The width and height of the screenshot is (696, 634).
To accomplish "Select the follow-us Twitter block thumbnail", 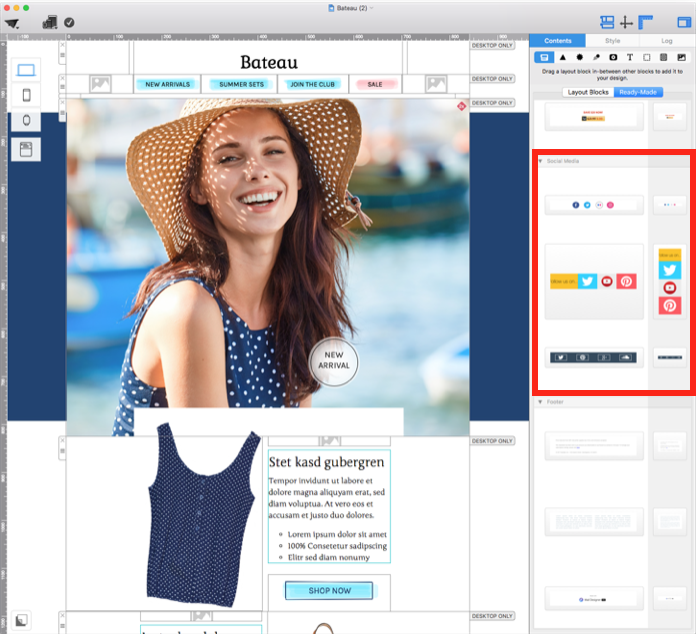I will pyautogui.click(x=594, y=281).
